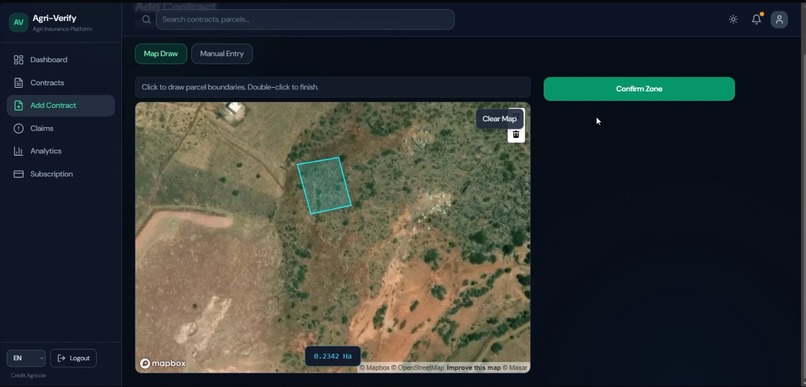Screen dimensions: 806x387
Task: Select Add Contract in sidebar
Action: coord(61,105)
